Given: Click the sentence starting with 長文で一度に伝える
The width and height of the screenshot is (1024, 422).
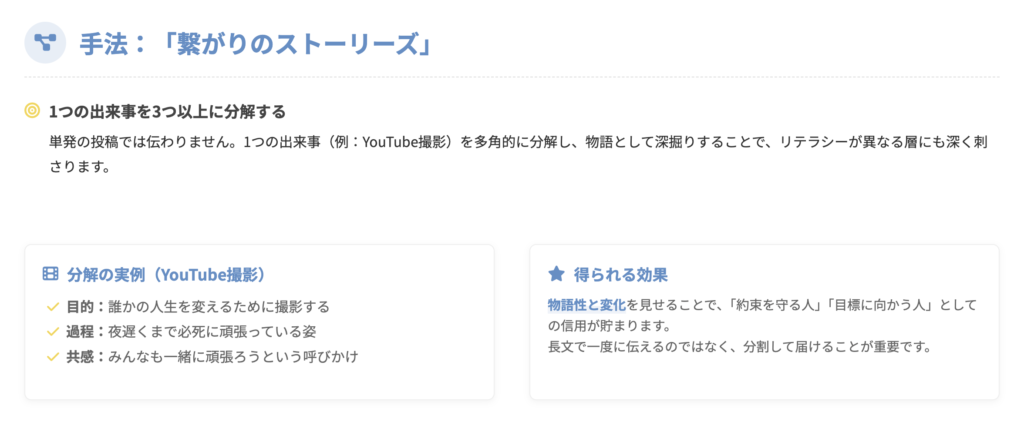Looking at the screenshot, I should pyautogui.click(x=739, y=347).
